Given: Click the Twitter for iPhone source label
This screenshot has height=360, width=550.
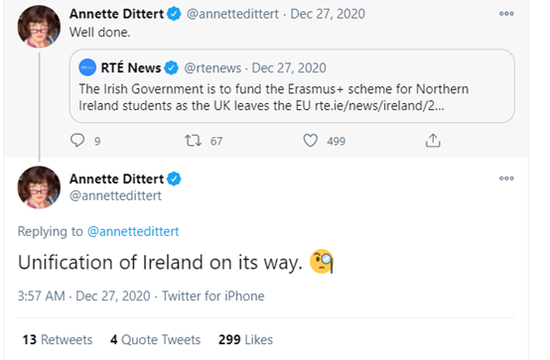Looking at the screenshot, I should click(213, 296).
